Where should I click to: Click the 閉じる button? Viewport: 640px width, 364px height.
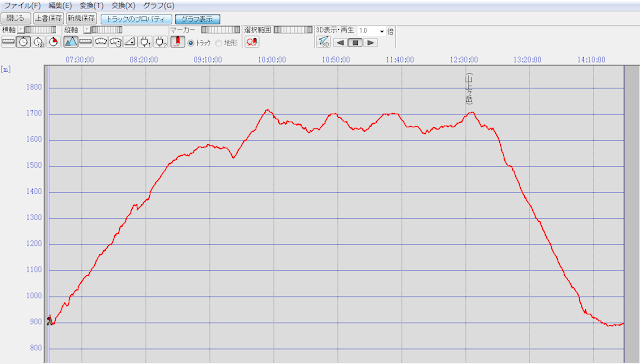tap(16, 19)
